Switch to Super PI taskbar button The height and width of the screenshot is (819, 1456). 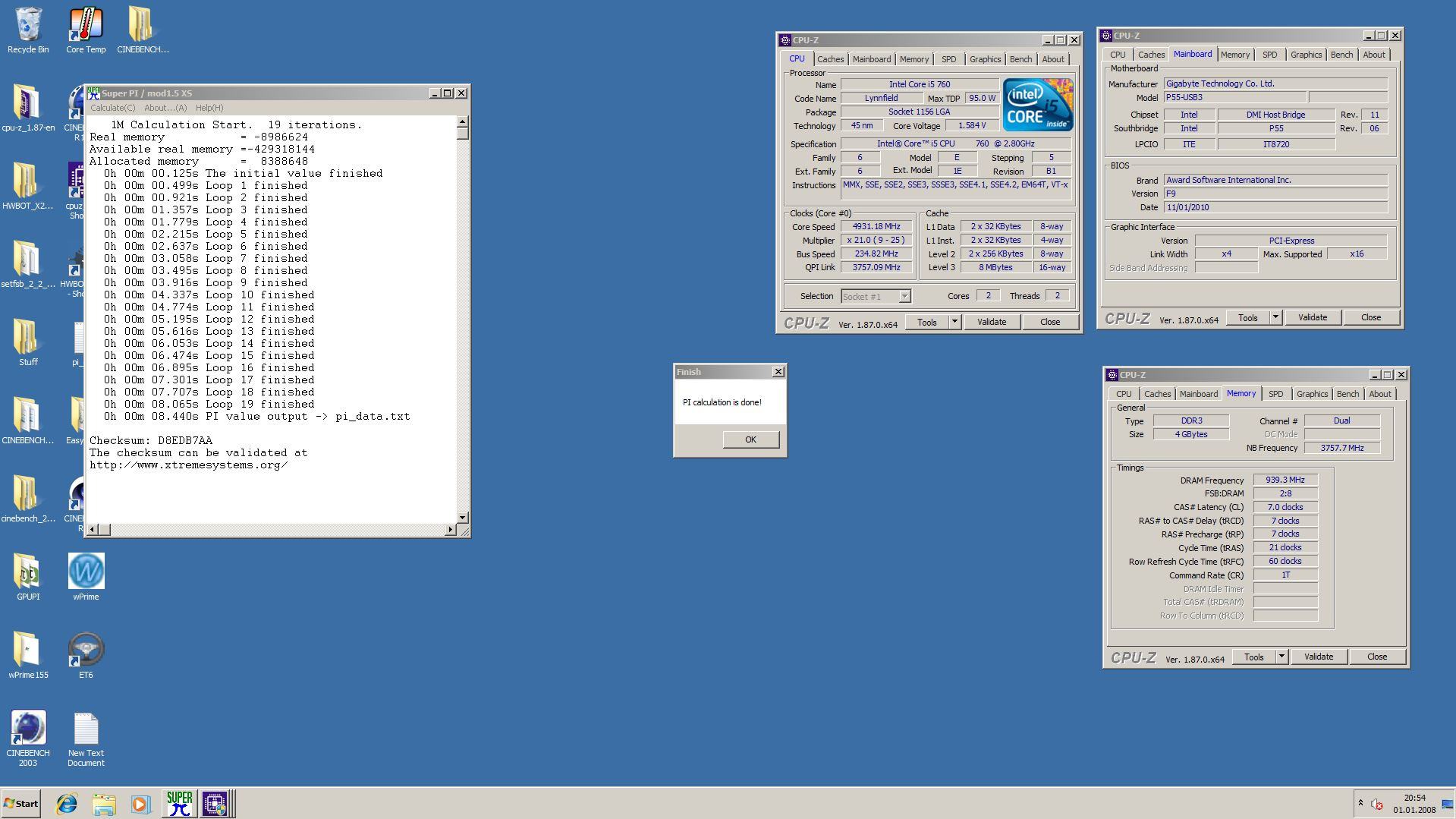coord(179,804)
